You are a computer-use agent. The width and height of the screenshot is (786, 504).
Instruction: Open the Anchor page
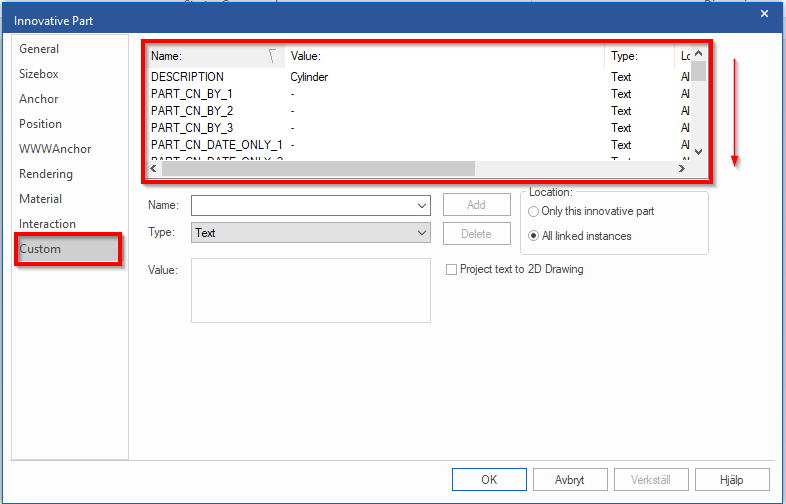(x=39, y=99)
